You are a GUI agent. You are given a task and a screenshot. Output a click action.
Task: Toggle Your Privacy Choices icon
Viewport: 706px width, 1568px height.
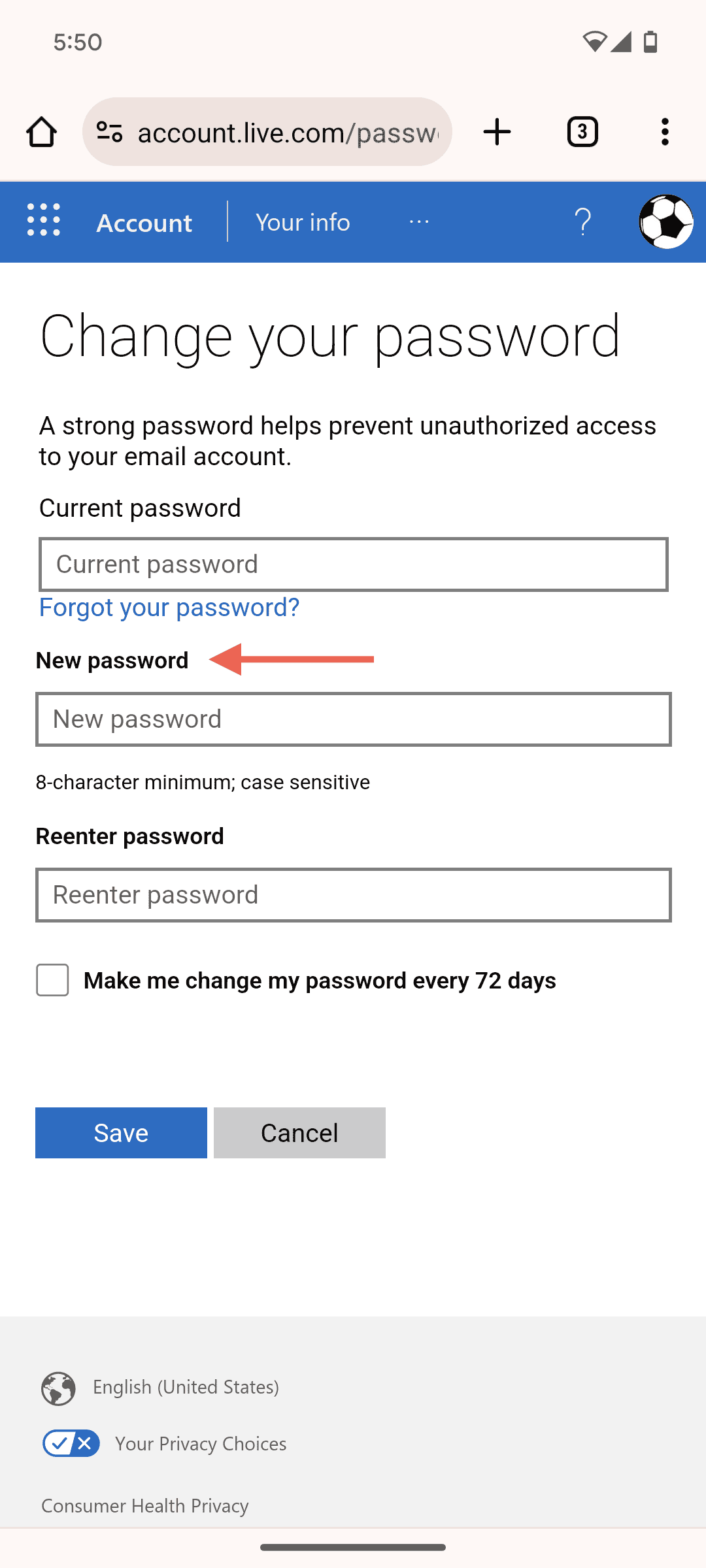71,1443
